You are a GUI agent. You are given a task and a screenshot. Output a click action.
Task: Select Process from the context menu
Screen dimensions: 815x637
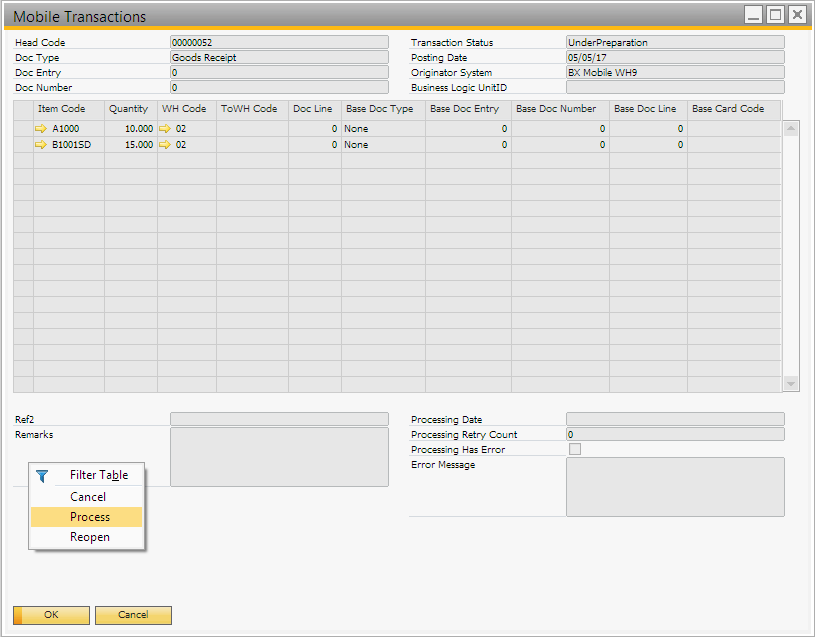(89, 517)
